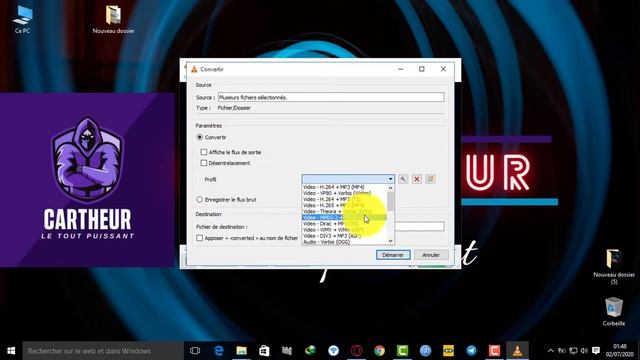Viewport: 640px width, 360px height.
Task: Choose Video - Dirac + MP3 (TS) profile
Action: point(344,224)
